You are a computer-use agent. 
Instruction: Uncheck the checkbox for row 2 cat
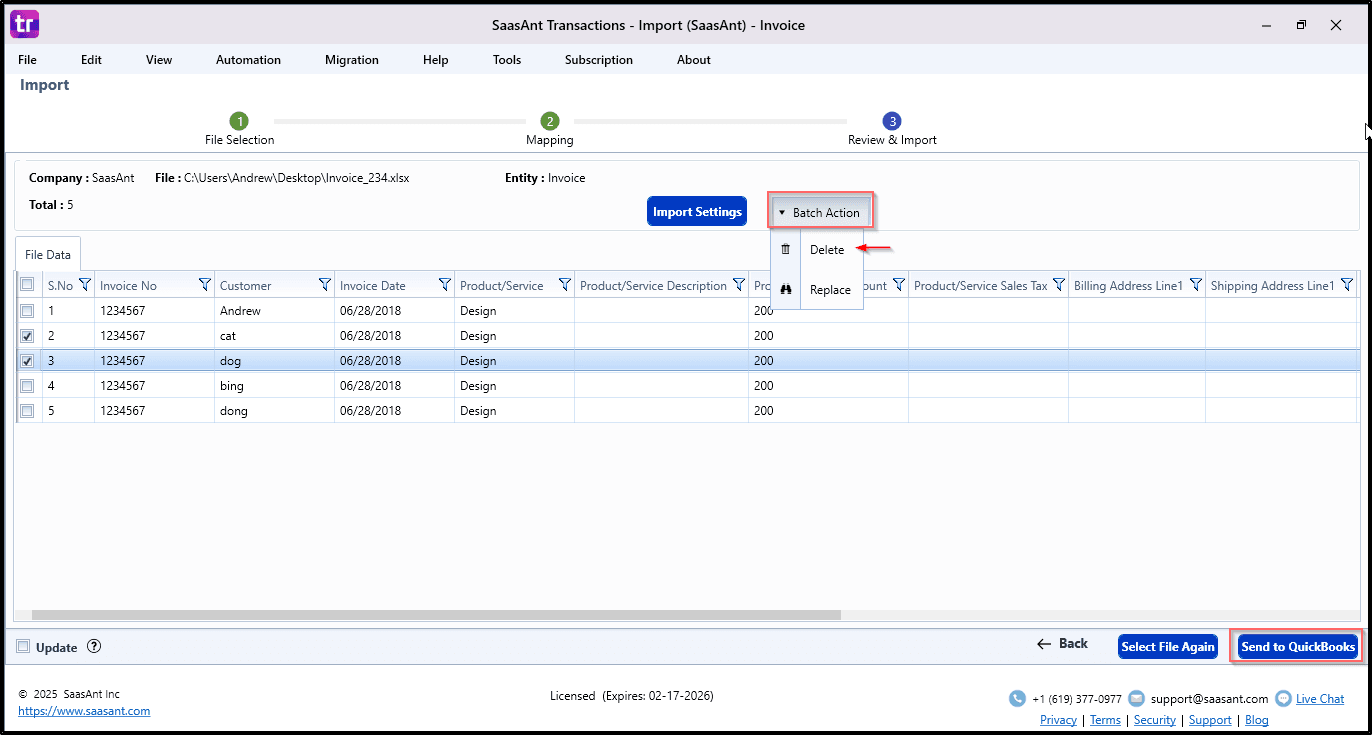click(x=27, y=336)
